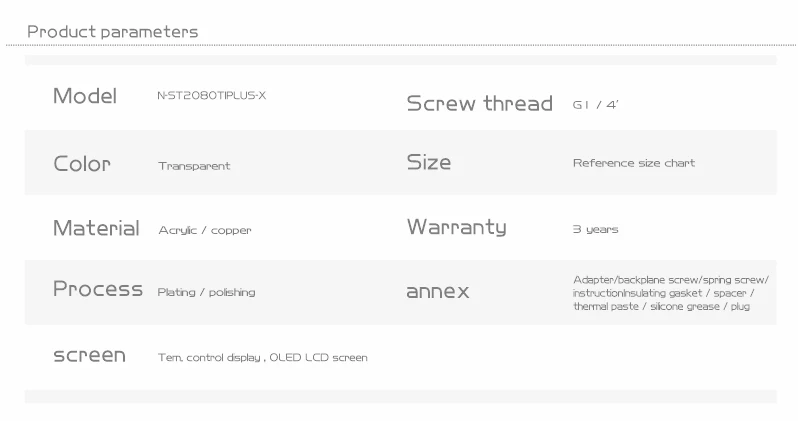Click the Adapter/backplane screw accessories text
The height and width of the screenshot is (421, 798).
pyautogui.click(x=671, y=293)
